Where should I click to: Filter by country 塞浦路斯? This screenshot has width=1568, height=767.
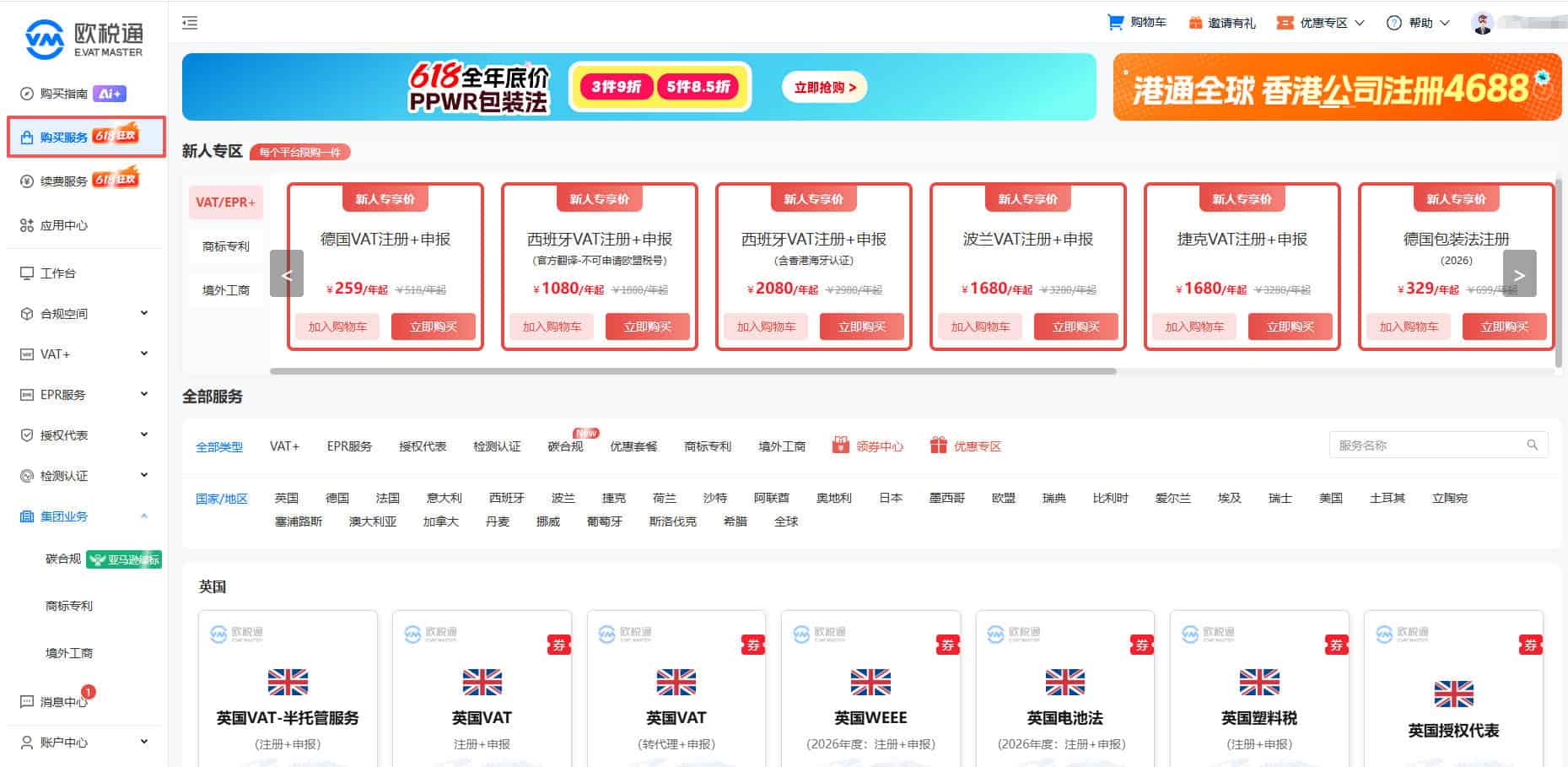pos(299,521)
